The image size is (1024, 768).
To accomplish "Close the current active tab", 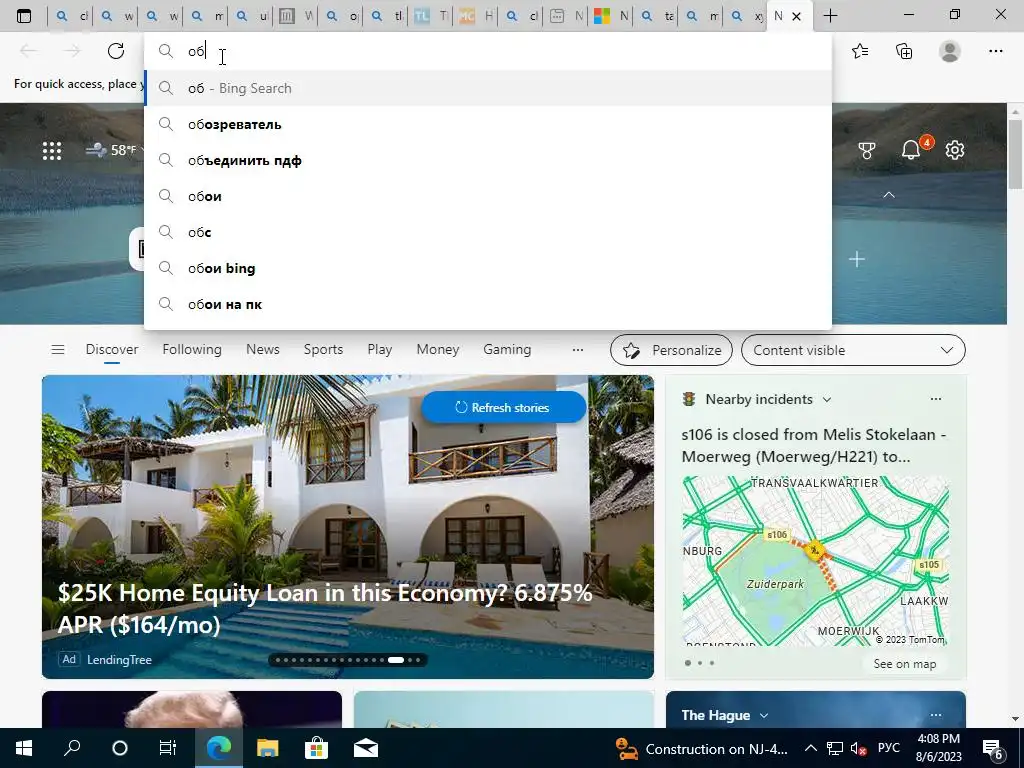I will tap(796, 16).
